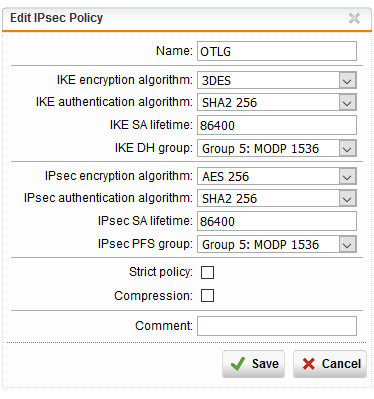The width and height of the screenshot is (374, 399).
Task: Click the IKE DH group label
Action: (154, 148)
